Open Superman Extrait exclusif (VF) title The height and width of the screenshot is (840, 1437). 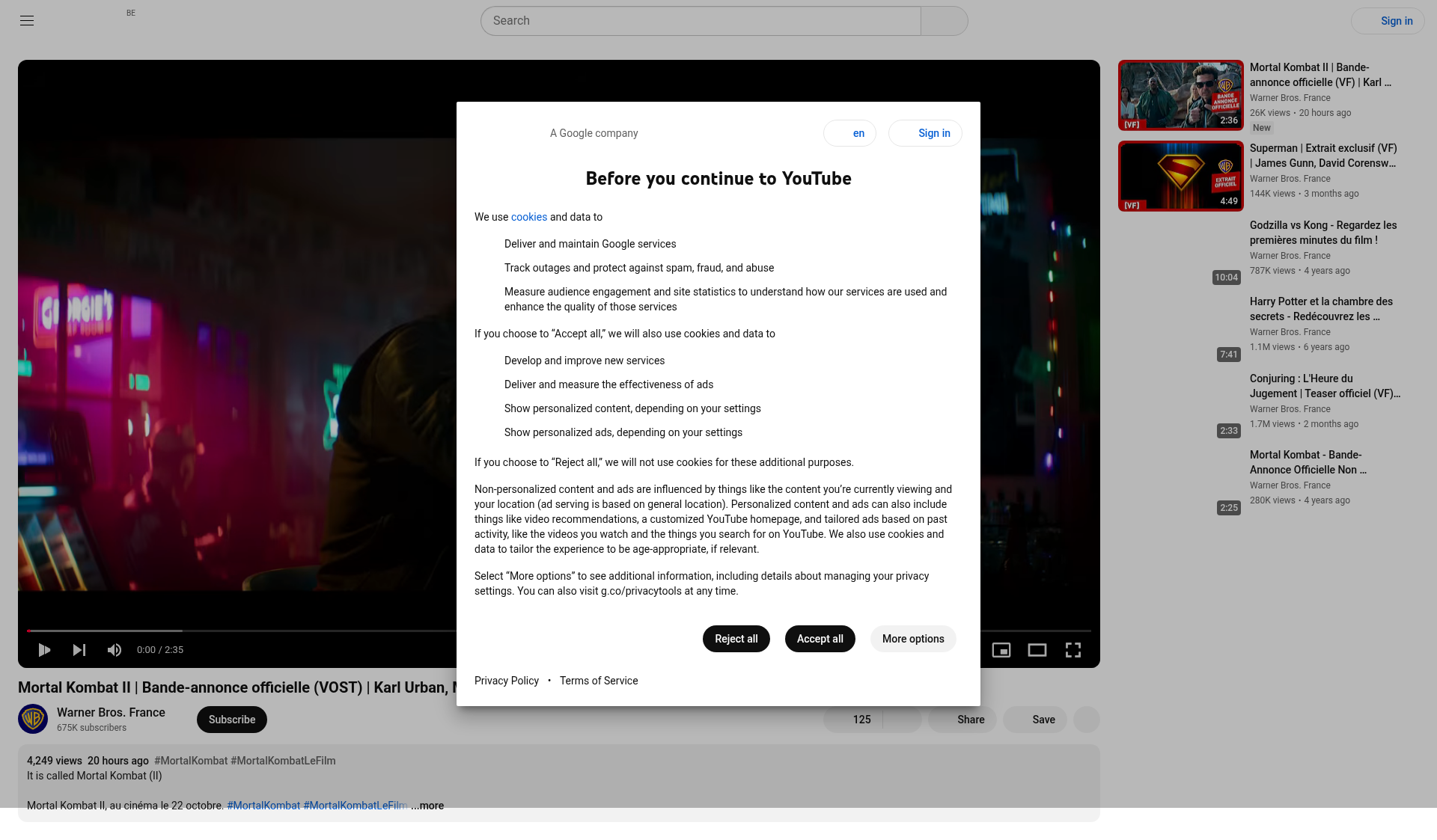coord(1323,156)
